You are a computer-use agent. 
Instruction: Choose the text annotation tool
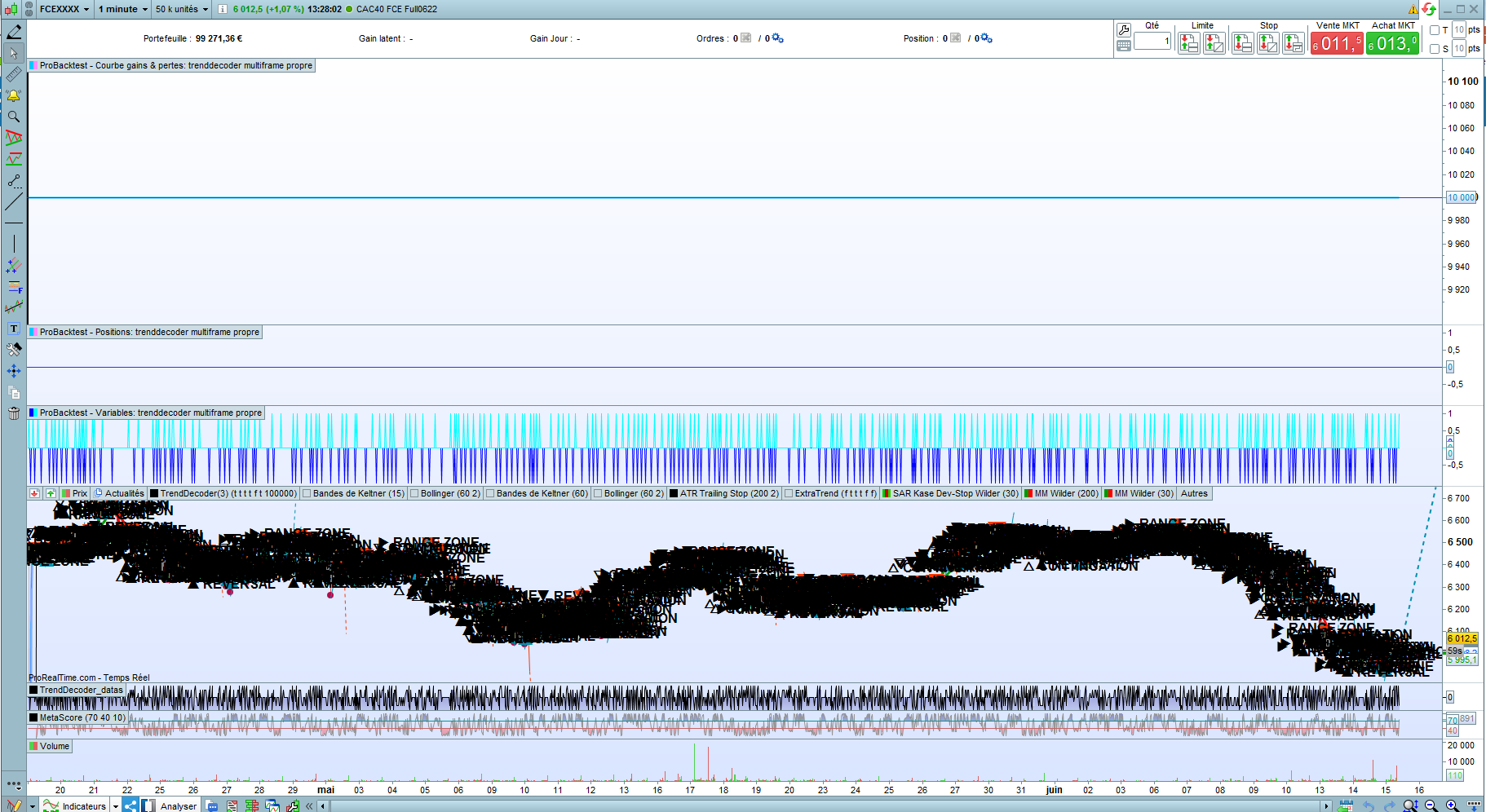point(14,329)
